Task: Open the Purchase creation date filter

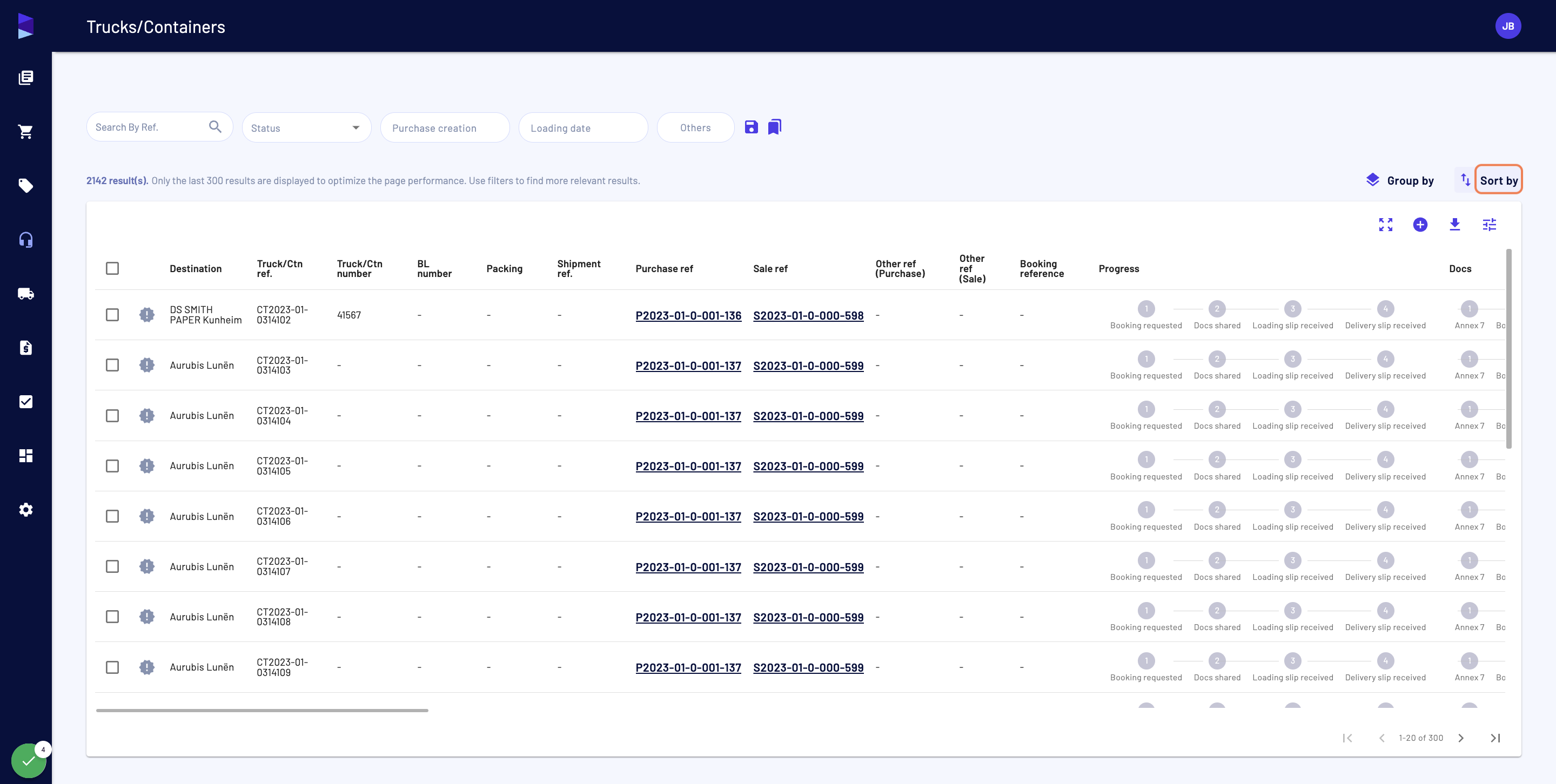Action: (x=445, y=127)
